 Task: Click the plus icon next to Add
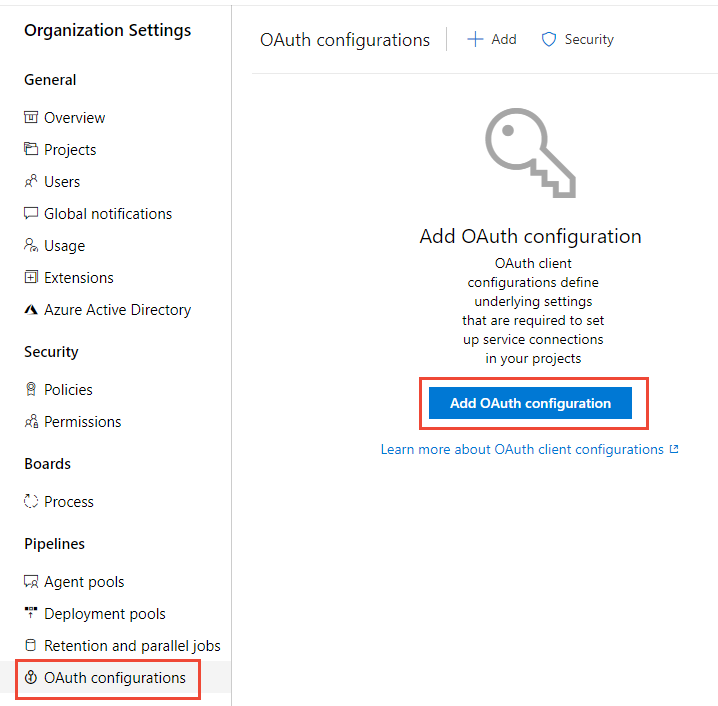click(475, 39)
